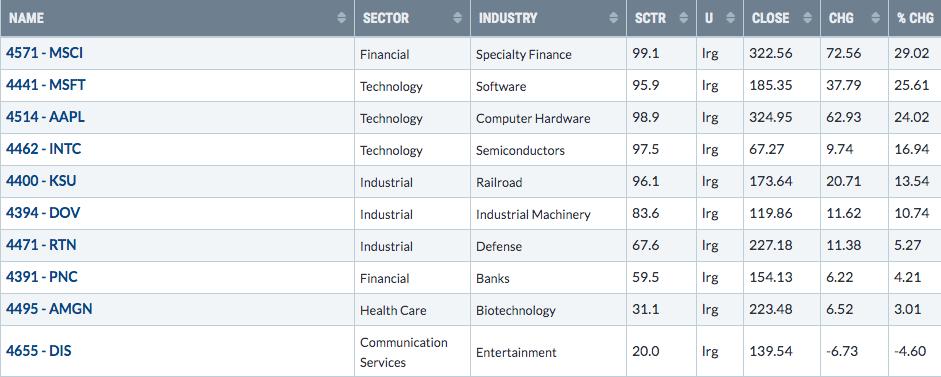Open the 4394 - DOV link

click(43, 213)
